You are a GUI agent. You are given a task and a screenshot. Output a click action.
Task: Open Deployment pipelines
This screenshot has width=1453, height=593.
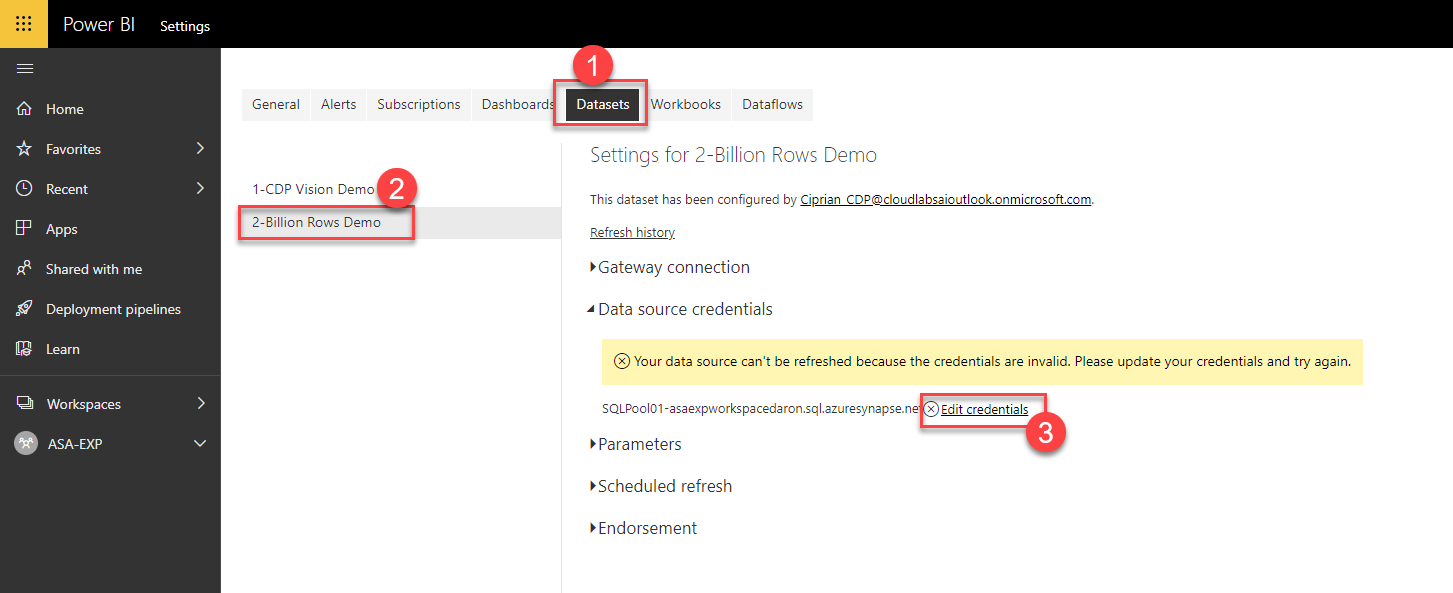112,308
